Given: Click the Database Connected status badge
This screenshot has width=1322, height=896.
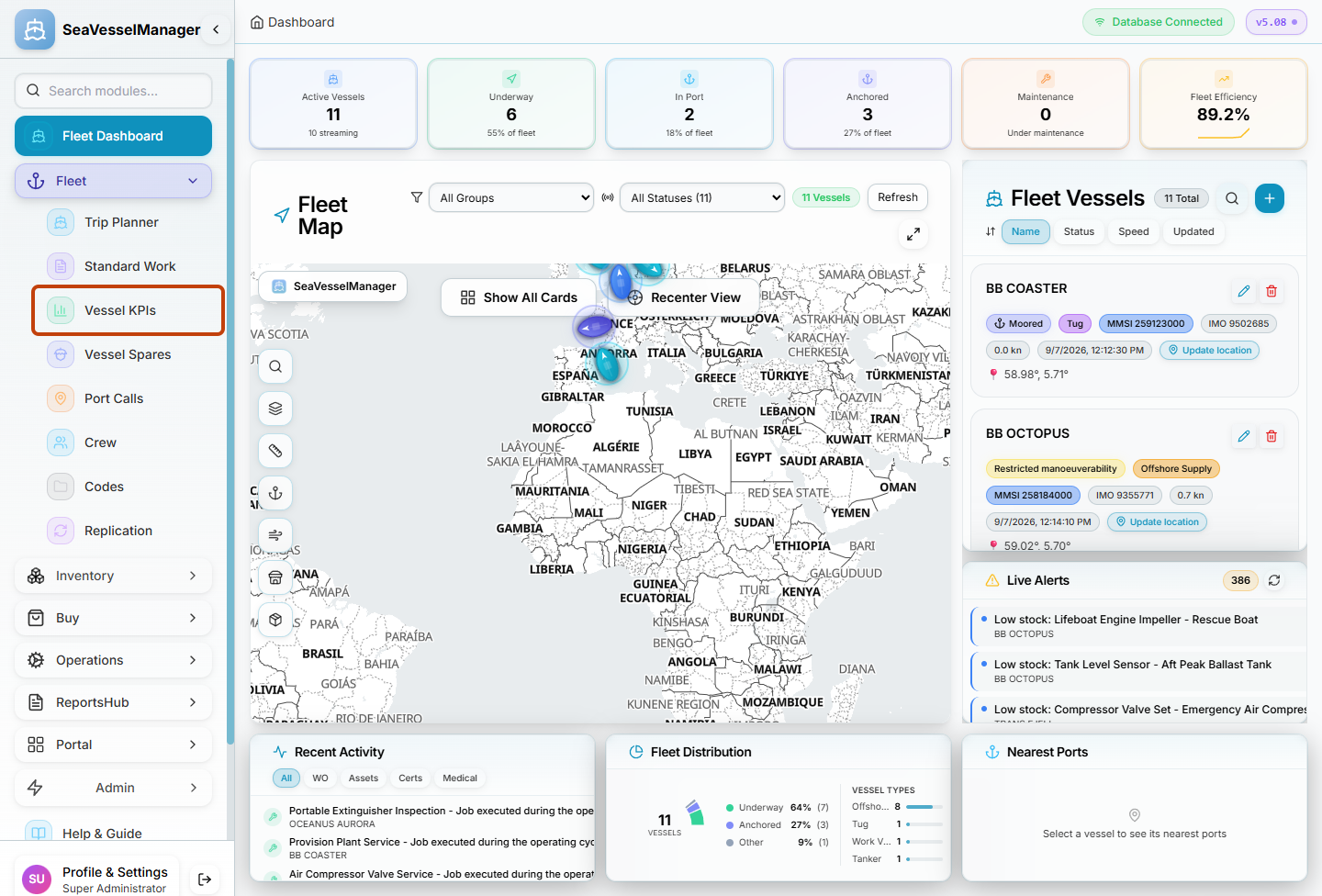Looking at the screenshot, I should pyautogui.click(x=1159, y=22).
